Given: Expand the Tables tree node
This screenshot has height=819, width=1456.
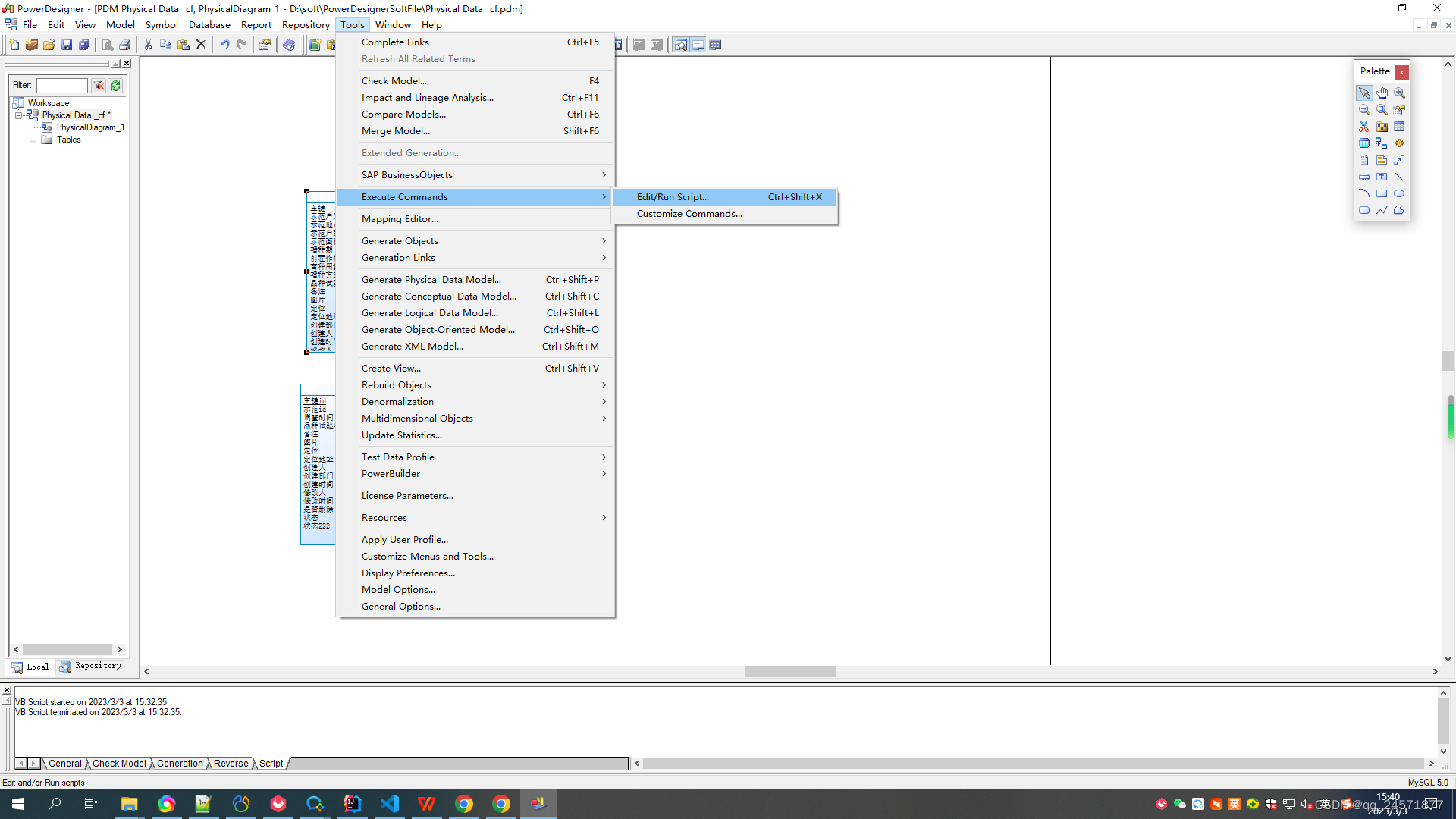Looking at the screenshot, I should pyautogui.click(x=33, y=140).
